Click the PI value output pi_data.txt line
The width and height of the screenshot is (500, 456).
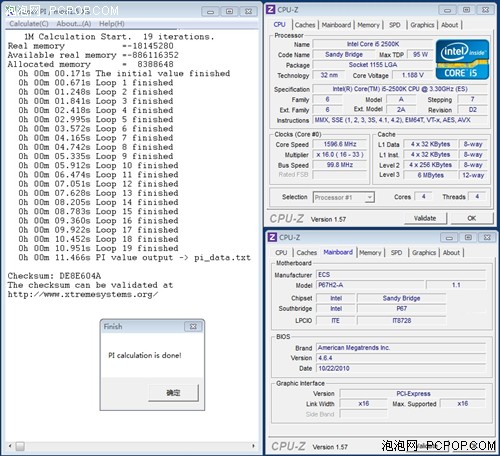tap(134, 257)
